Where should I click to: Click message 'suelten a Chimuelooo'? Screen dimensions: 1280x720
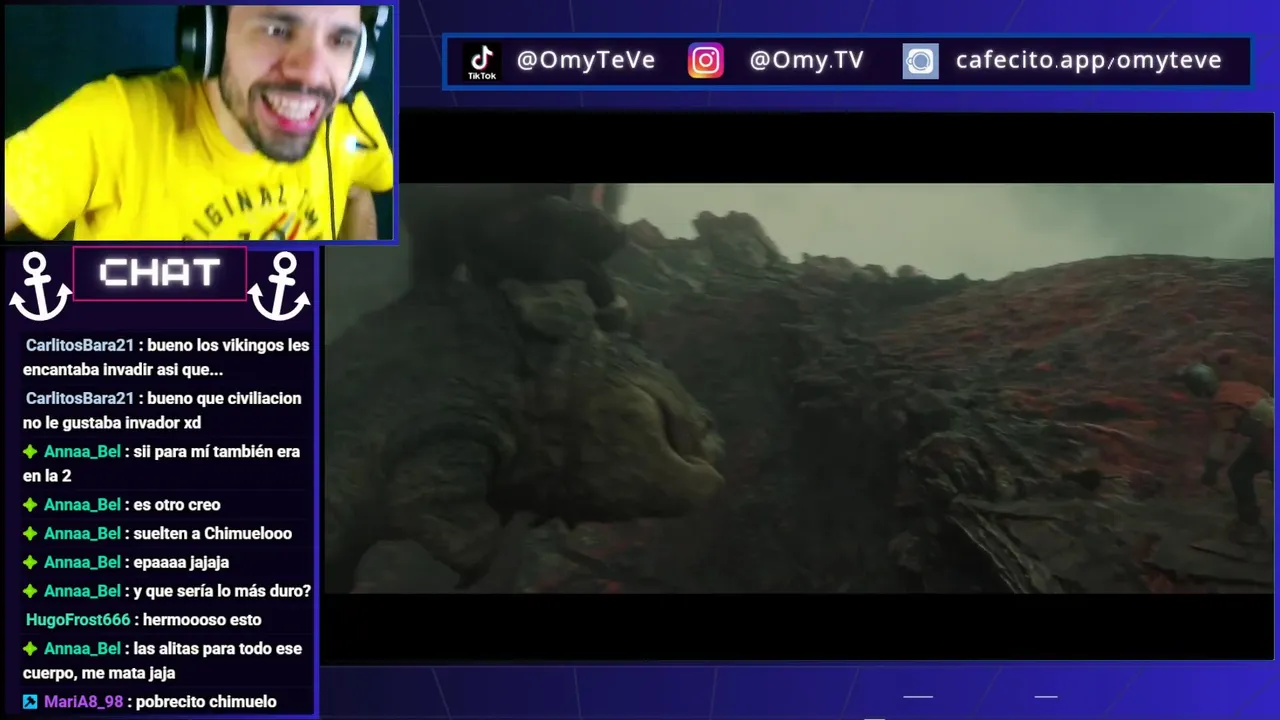click(213, 534)
